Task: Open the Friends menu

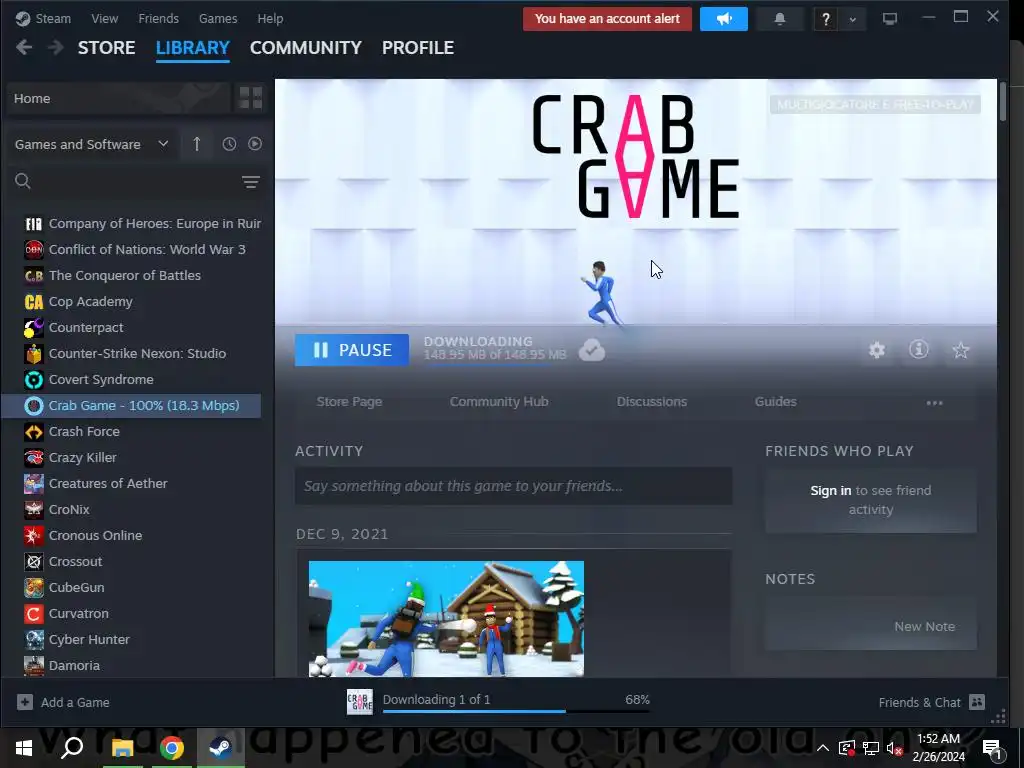Action: (159, 18)
